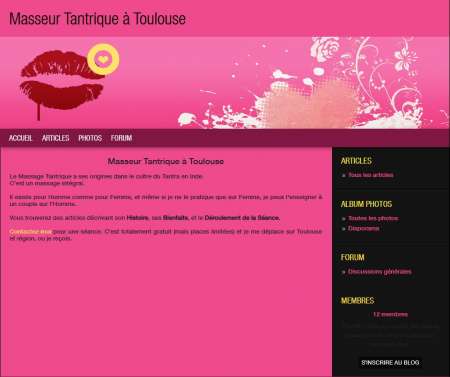Screen dimensions: 450x377
Task: Select Tous les articles in sidebar
Action: click(x=371, y=175)
